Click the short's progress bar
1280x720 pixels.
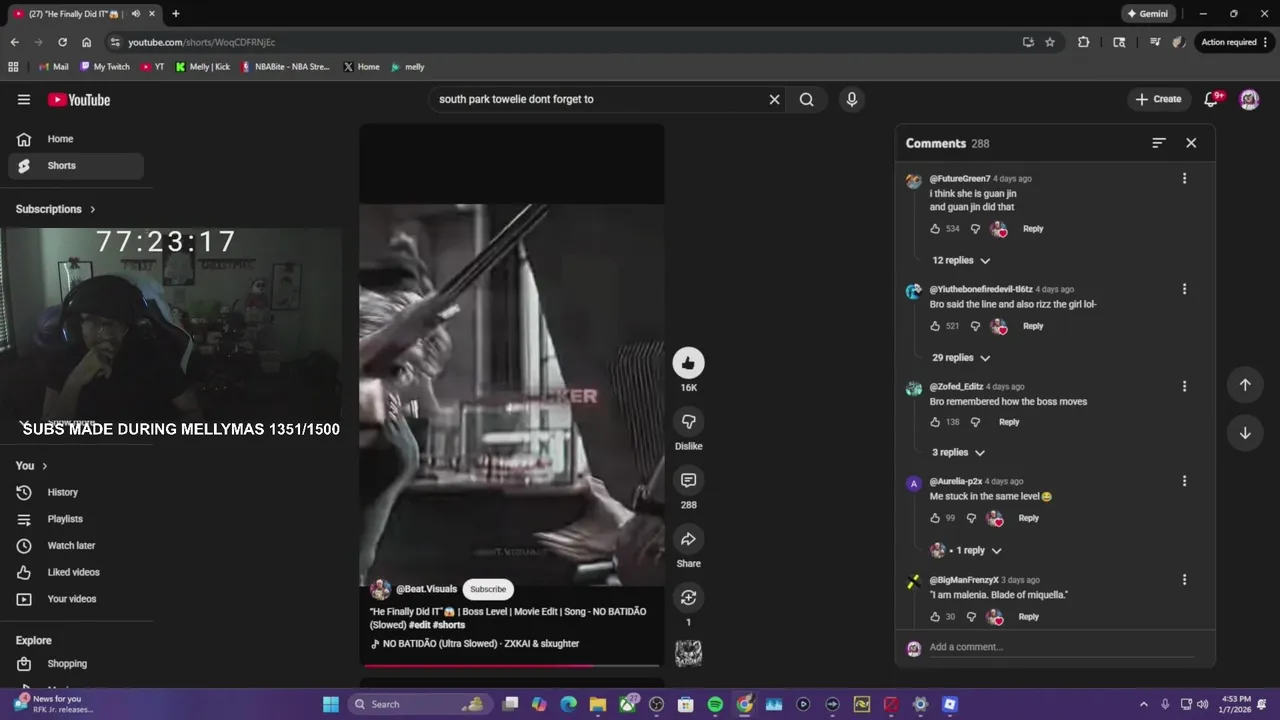[512, 664]
